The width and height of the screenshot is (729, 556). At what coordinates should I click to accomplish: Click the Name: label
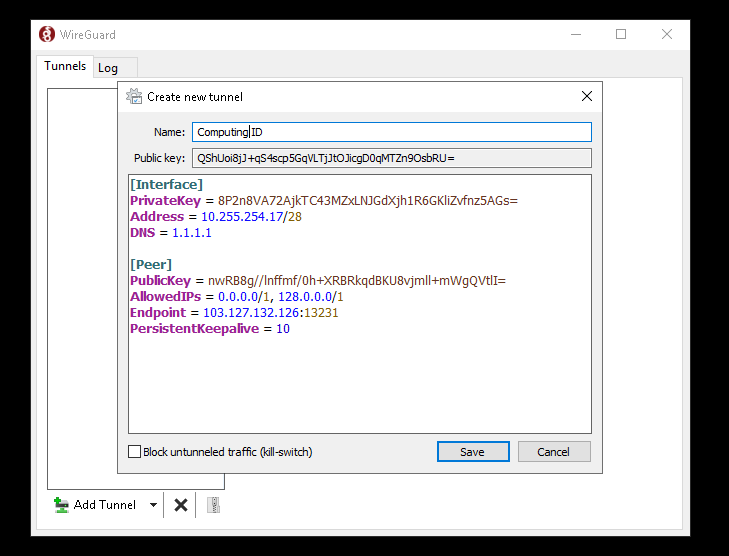click(169, 132)
